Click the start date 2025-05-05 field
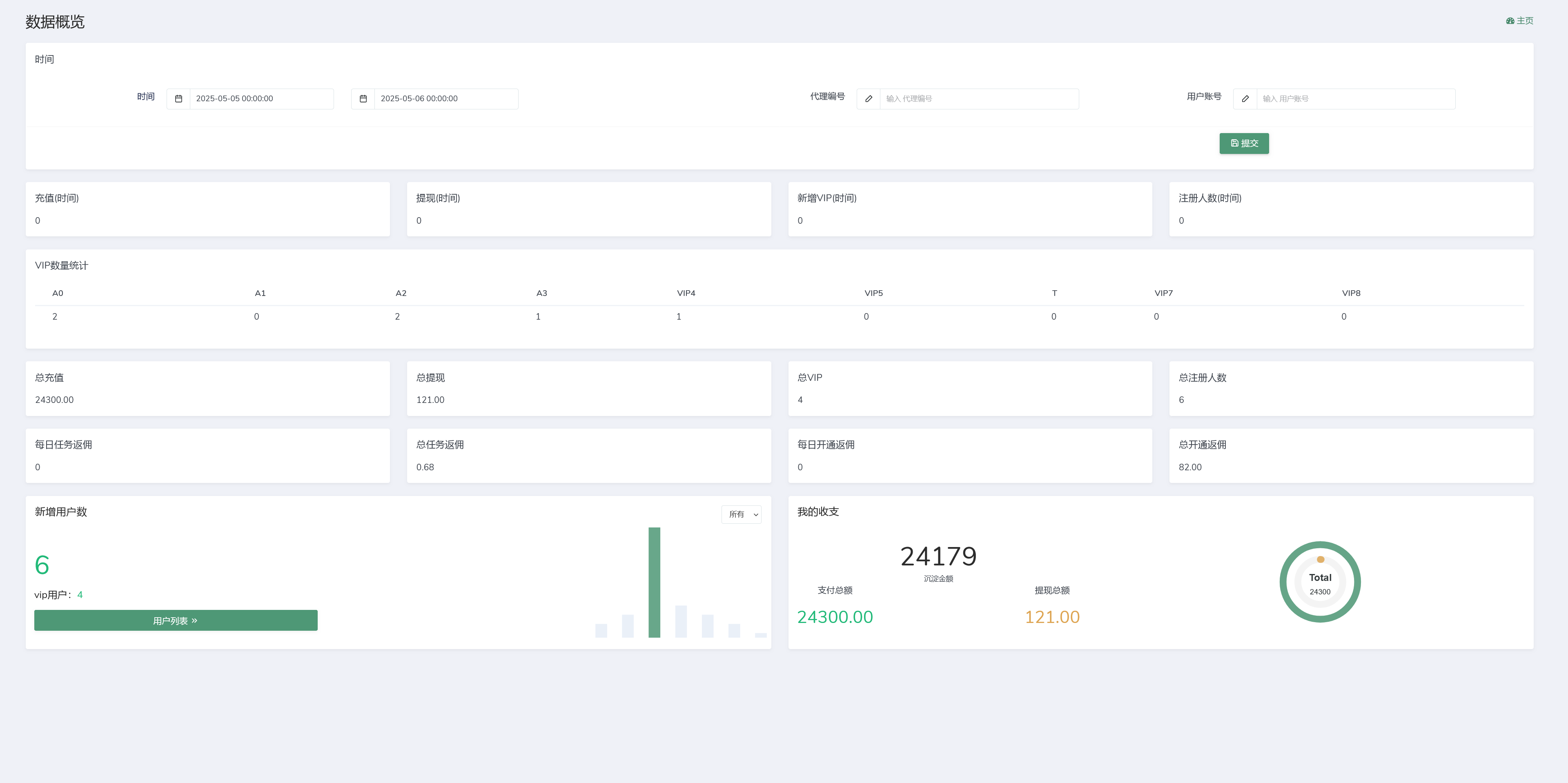This screenshot has height=783, width=1568. click(x=261, y=98)
